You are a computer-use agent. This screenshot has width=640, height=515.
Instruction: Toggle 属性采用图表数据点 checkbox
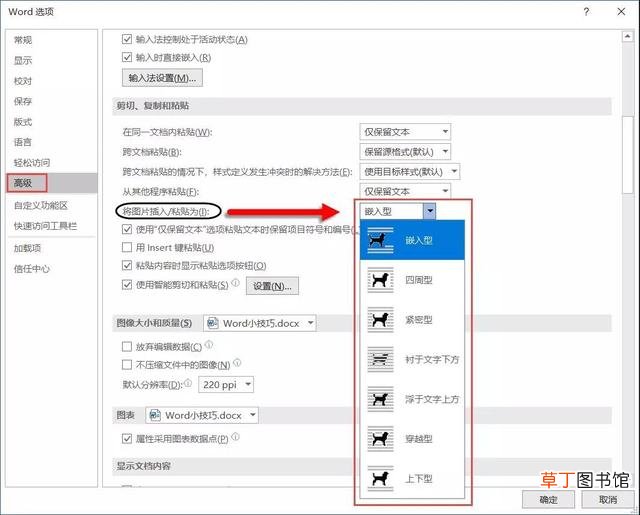(x=127, y=439)
